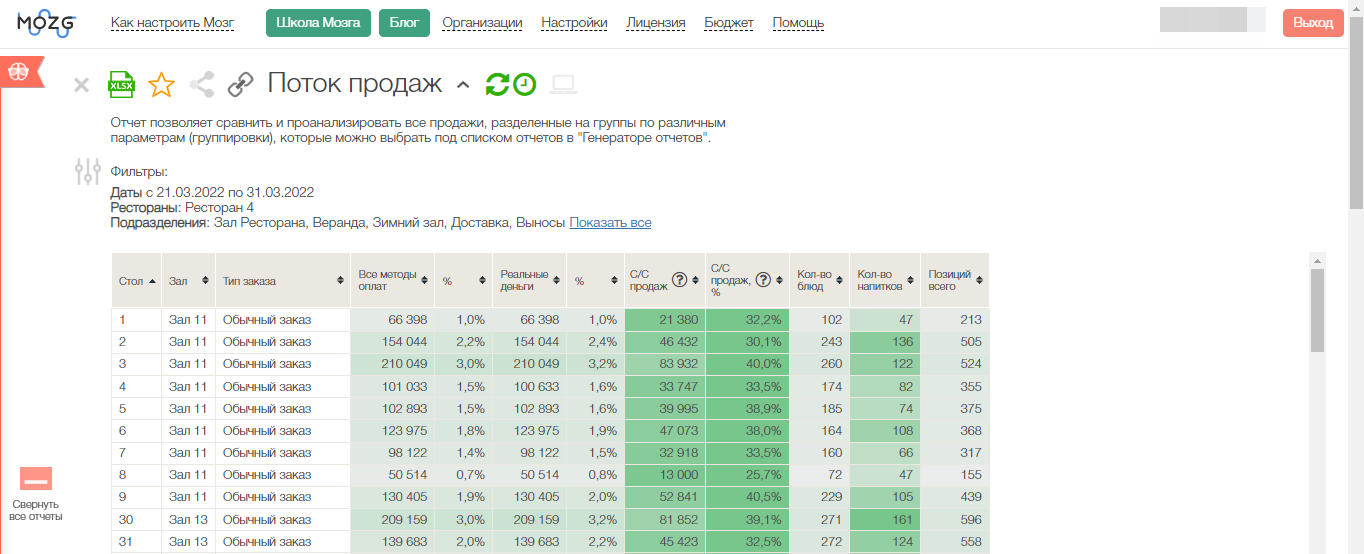Viewport: 1364px width, 554px height.
Task: Open the schedule clock icon
Action: pos(525,85)
